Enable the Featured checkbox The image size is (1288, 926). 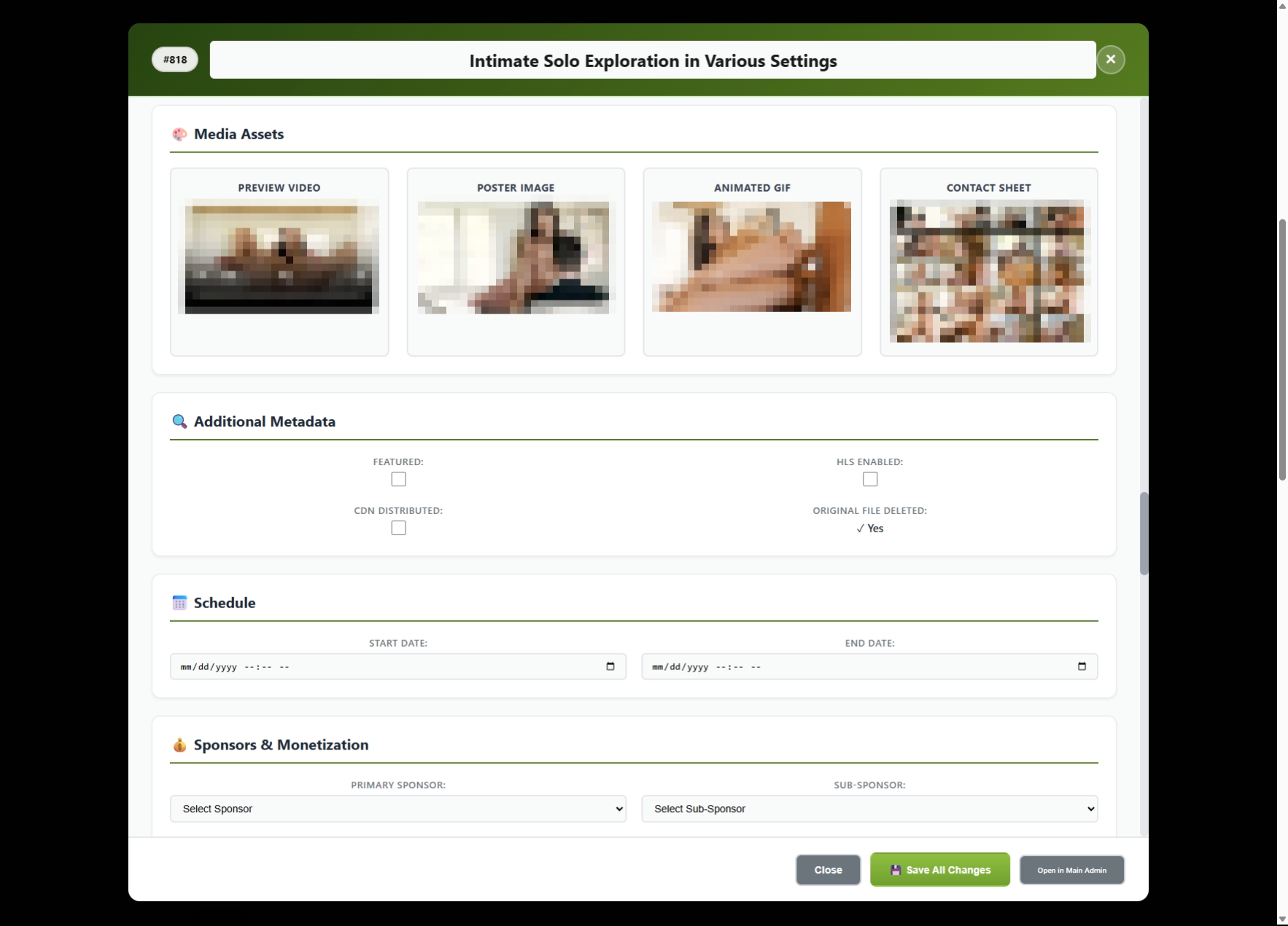pos(398,479)
